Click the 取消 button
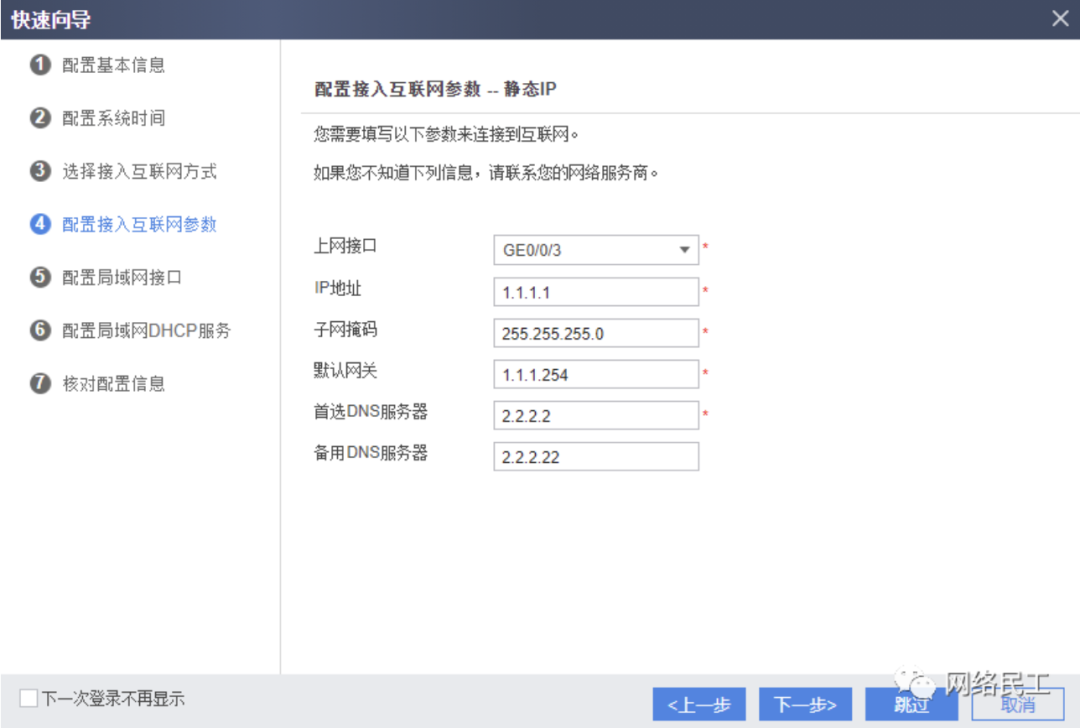Image resolution: width=1080 pixels, height=728 pixels. tap(1017, 704)
